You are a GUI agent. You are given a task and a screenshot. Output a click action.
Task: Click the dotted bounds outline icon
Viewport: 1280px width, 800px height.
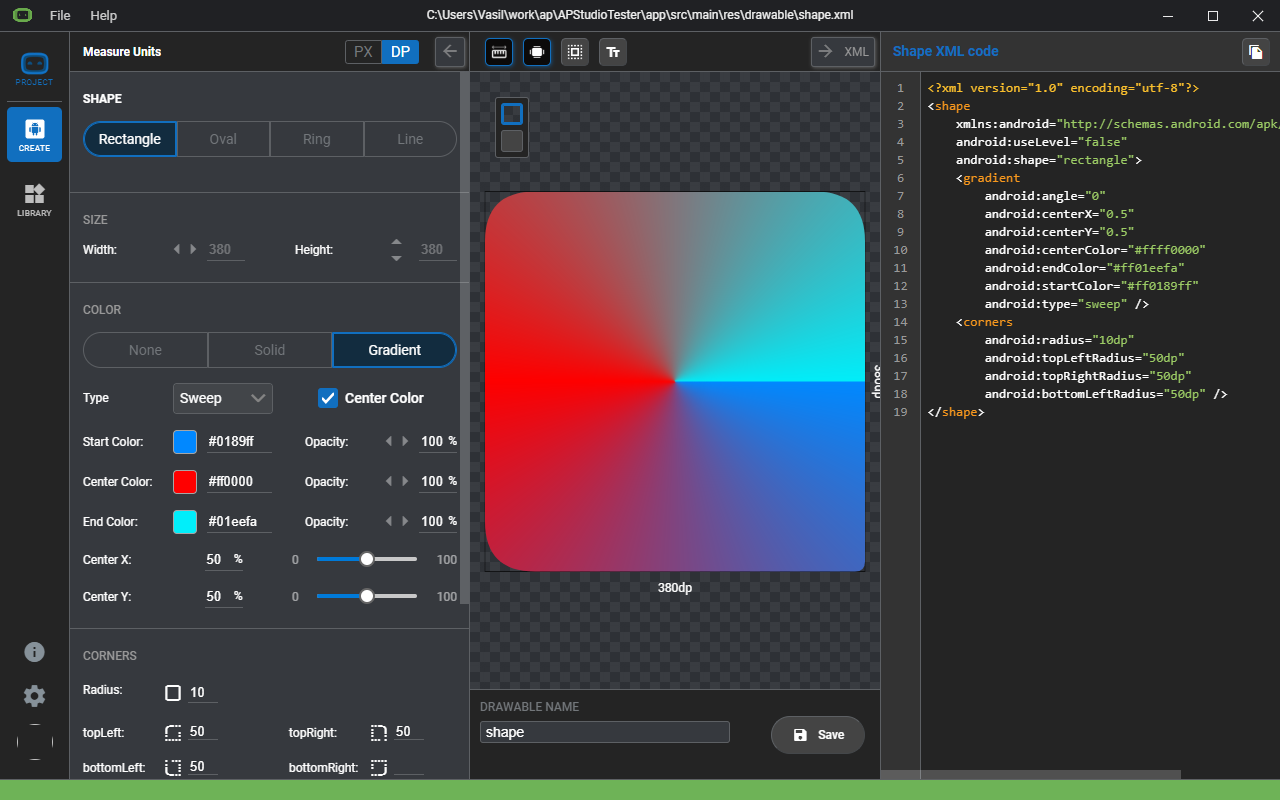click(x=575, y=52)
